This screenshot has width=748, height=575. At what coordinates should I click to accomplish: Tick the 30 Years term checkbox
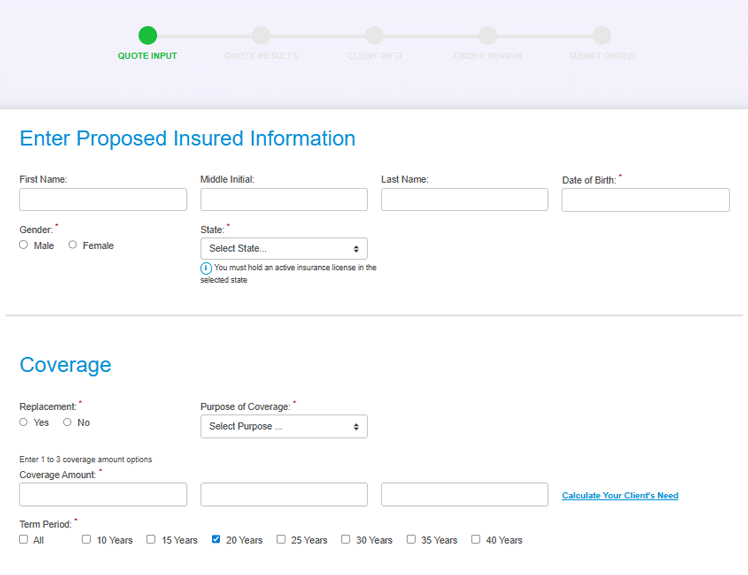346,540
